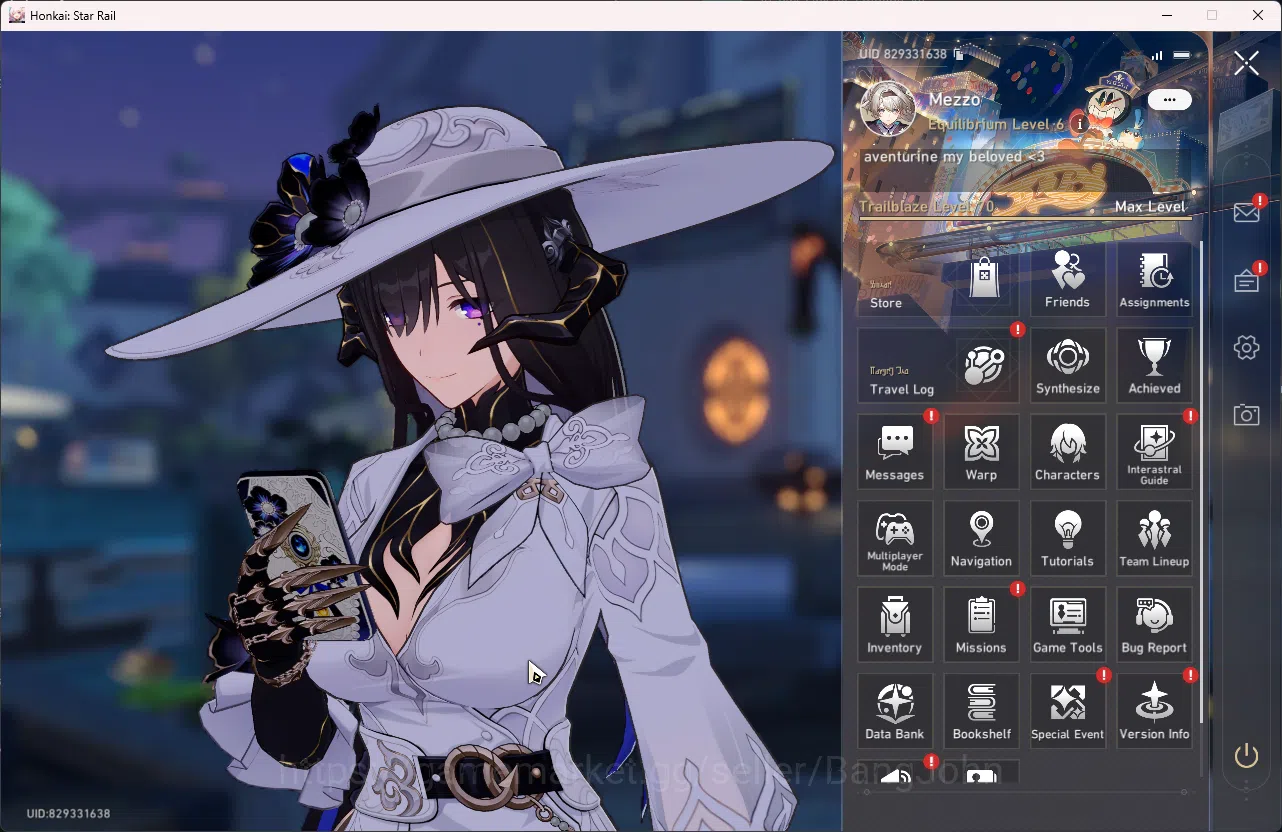Open game settings gear icon
The width and height of the screenshot is (1282, 832).
coord(1246,348)
